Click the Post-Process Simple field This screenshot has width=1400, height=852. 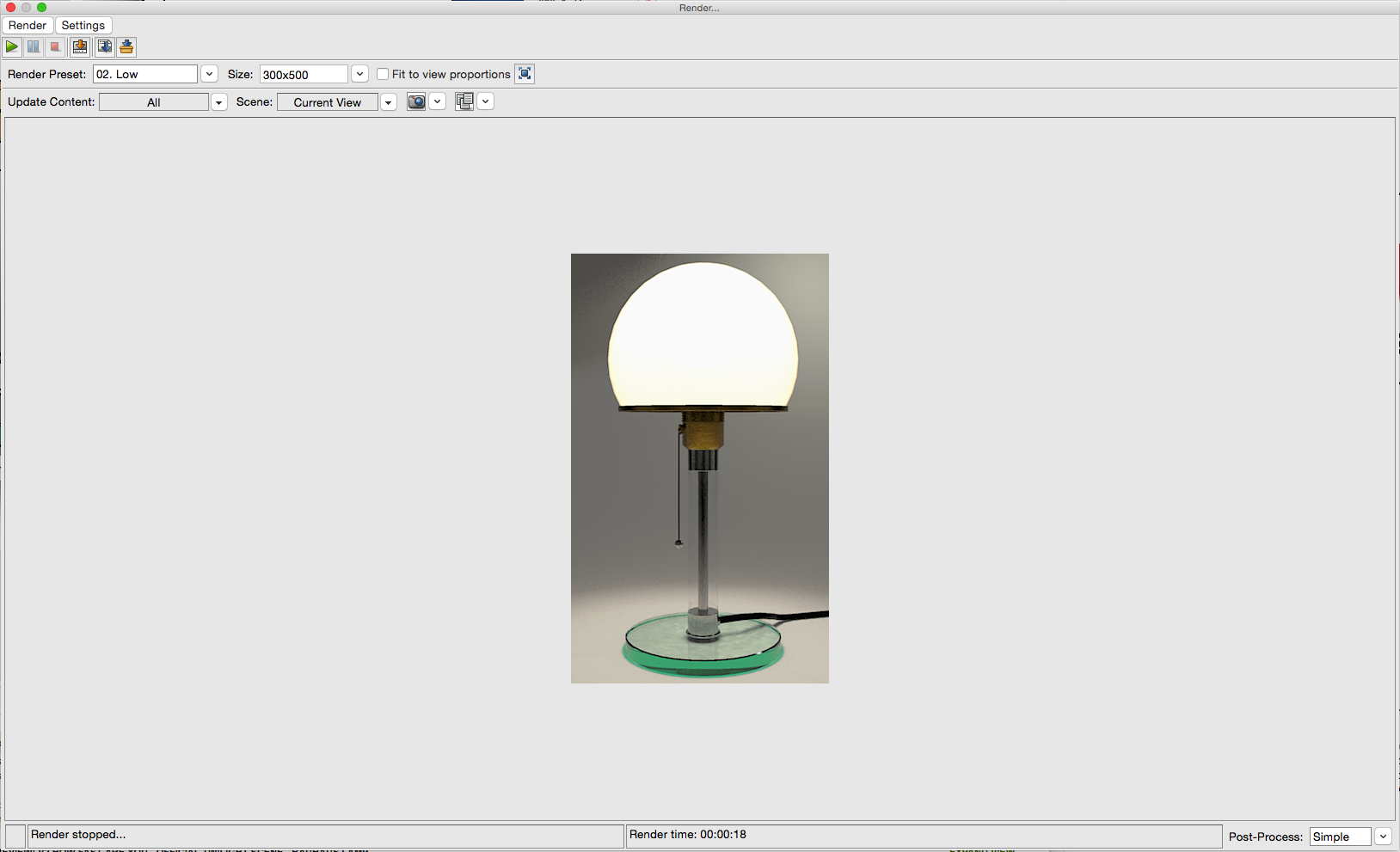pyautogui.click(x=1340, y=837)
